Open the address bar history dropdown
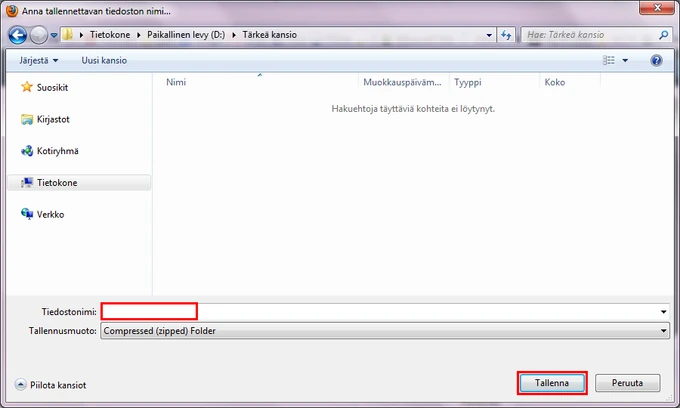The width and height of the screenshot is (680, 408). tap(489, 35)
